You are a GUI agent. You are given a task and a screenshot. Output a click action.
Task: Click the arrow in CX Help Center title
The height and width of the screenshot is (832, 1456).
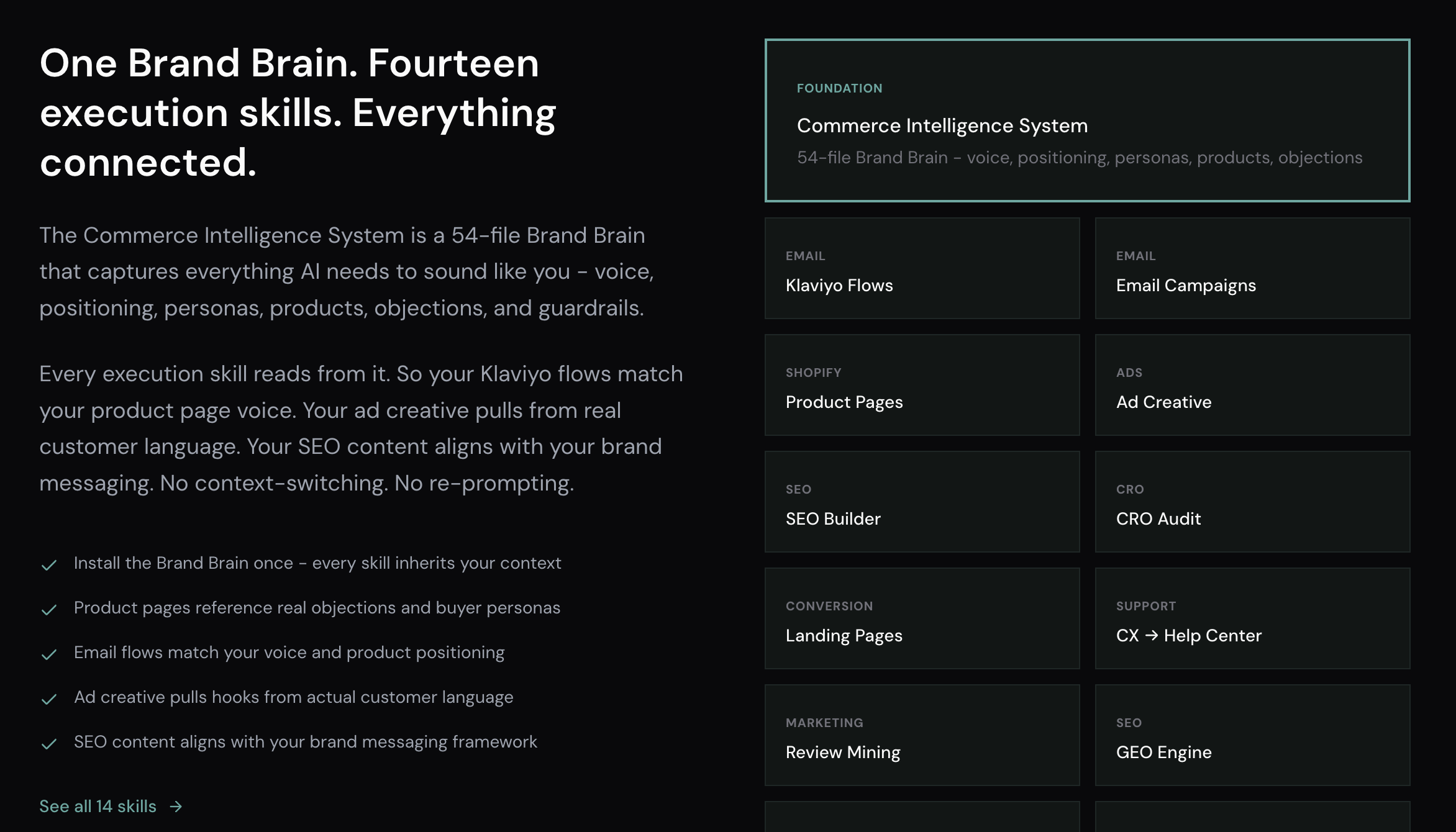coord(1152,636)
